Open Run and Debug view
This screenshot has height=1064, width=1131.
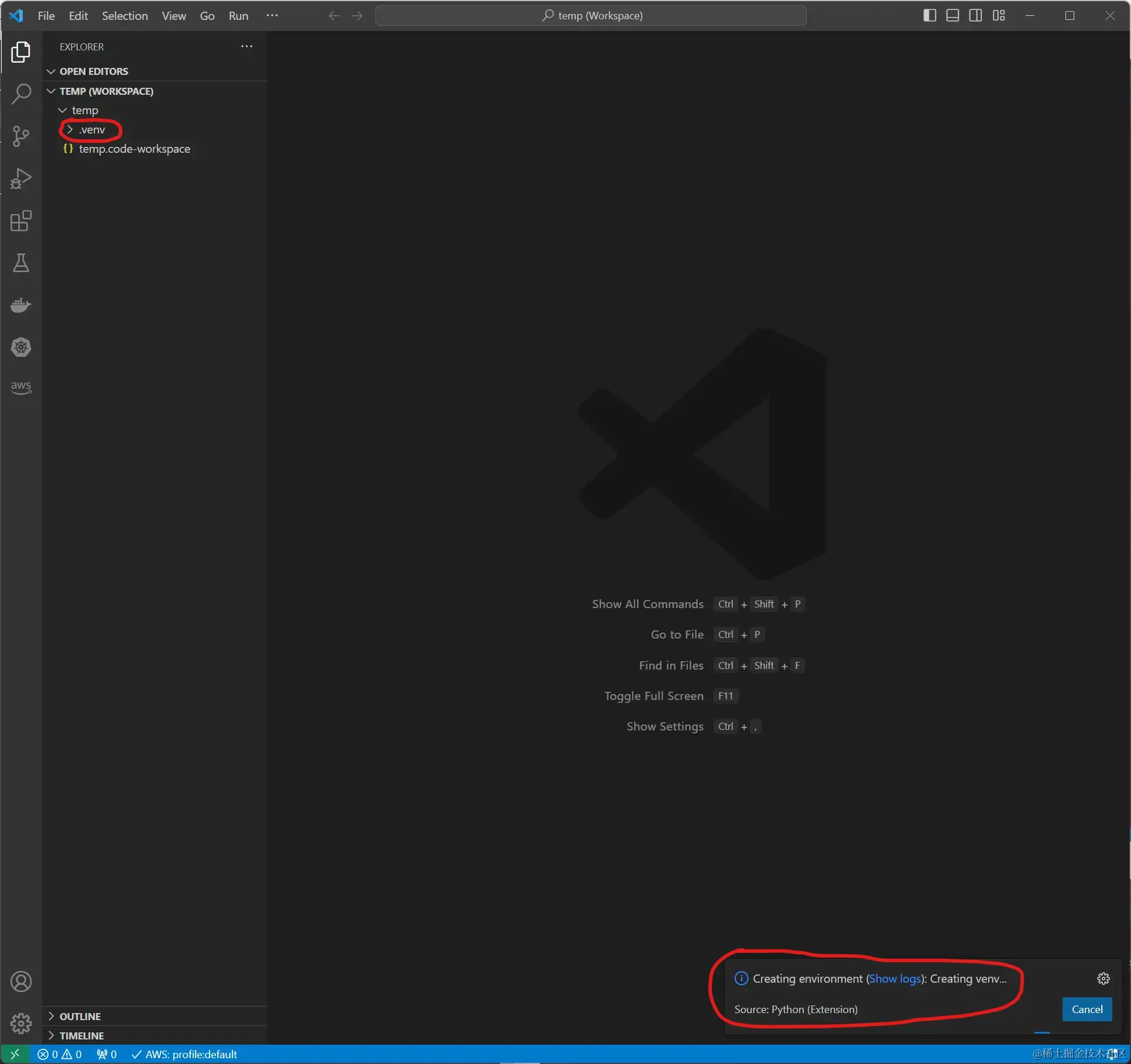click(x=21, y=179)
